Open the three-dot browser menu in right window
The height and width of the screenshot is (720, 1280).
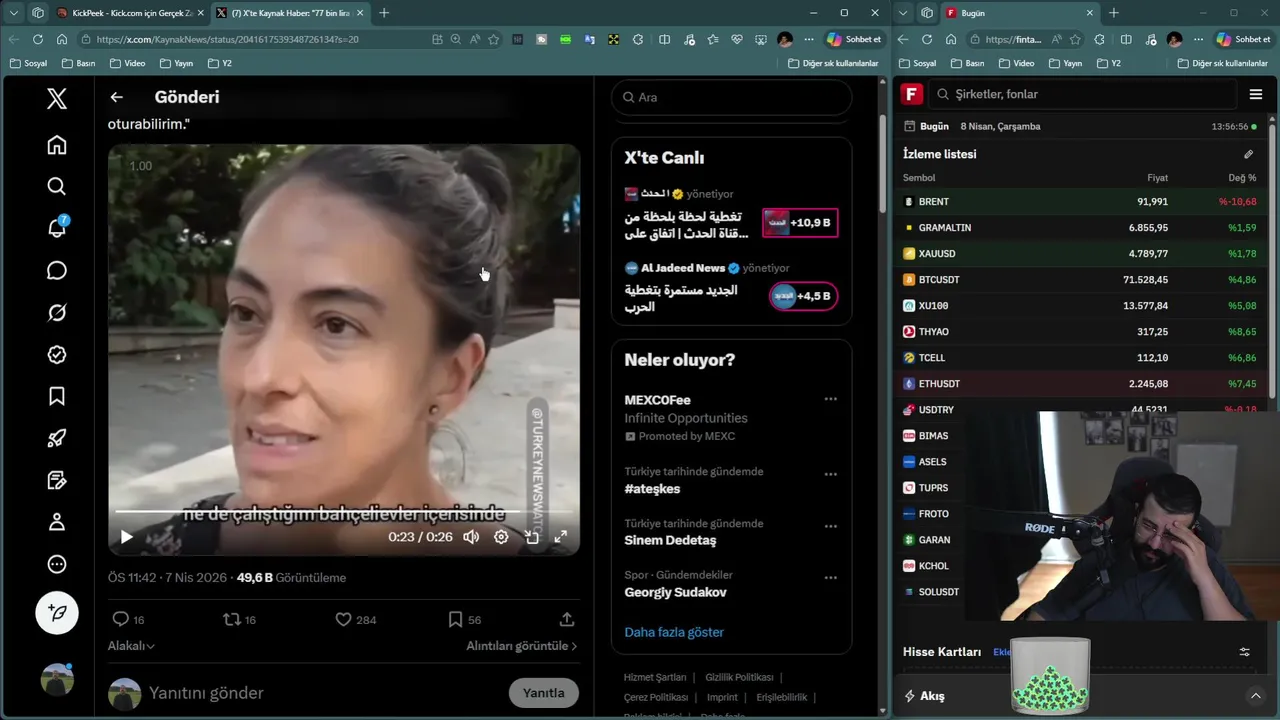coord(1198,39)
